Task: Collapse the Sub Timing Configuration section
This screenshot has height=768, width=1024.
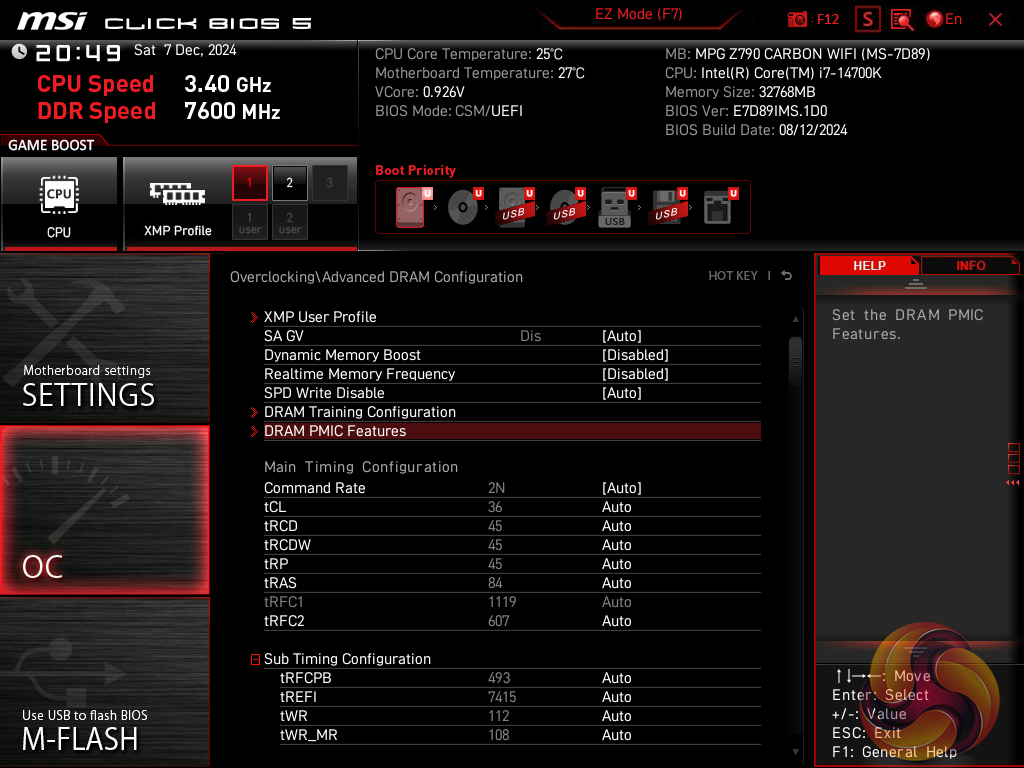Action: 255,659
